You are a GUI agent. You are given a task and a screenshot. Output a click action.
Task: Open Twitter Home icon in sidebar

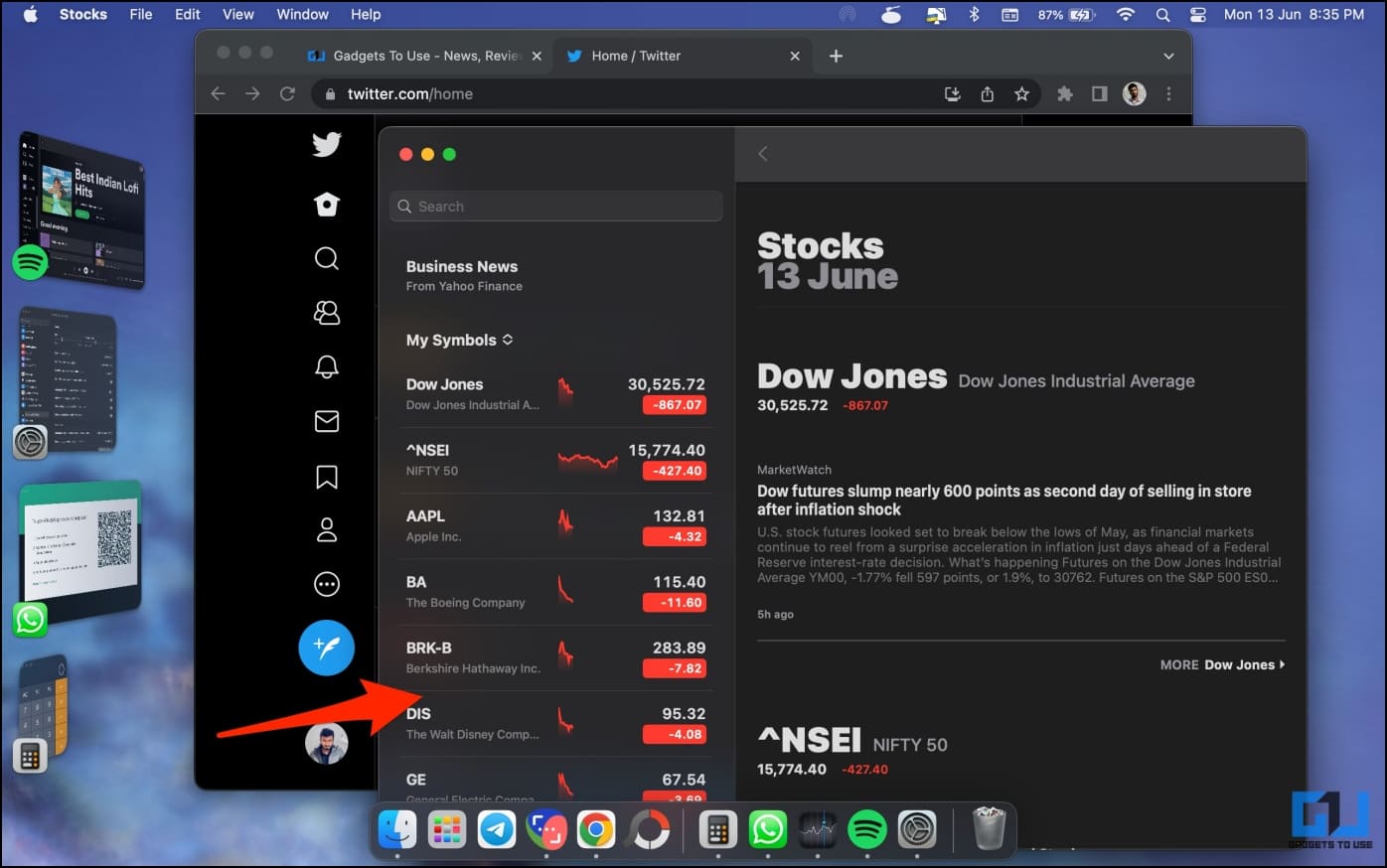(327, 205)
